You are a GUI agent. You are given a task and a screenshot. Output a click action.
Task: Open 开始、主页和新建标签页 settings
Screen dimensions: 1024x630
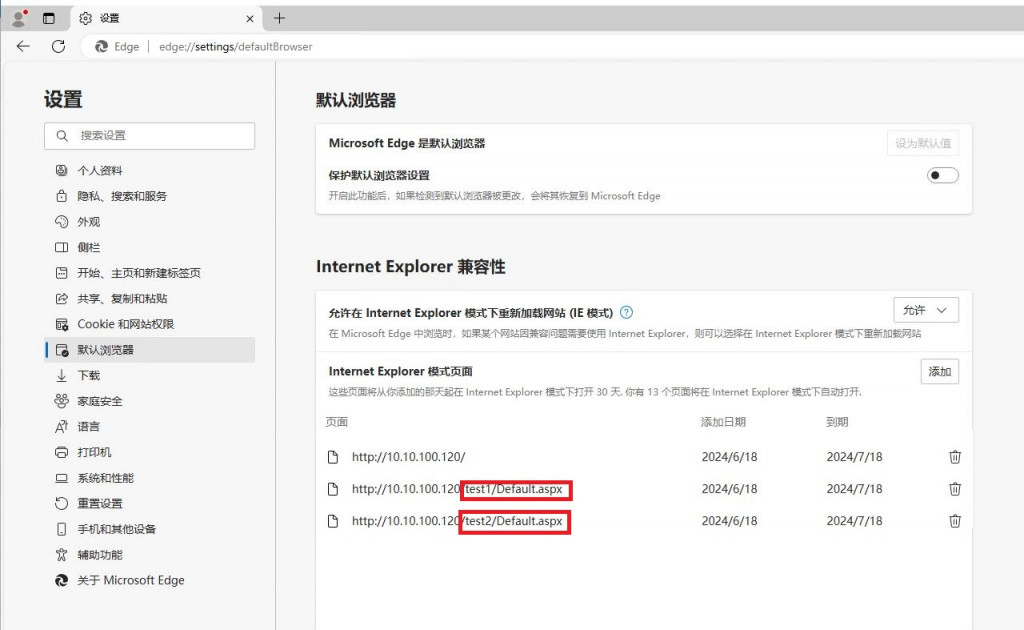pyautogui.click(x=139, y=273)
